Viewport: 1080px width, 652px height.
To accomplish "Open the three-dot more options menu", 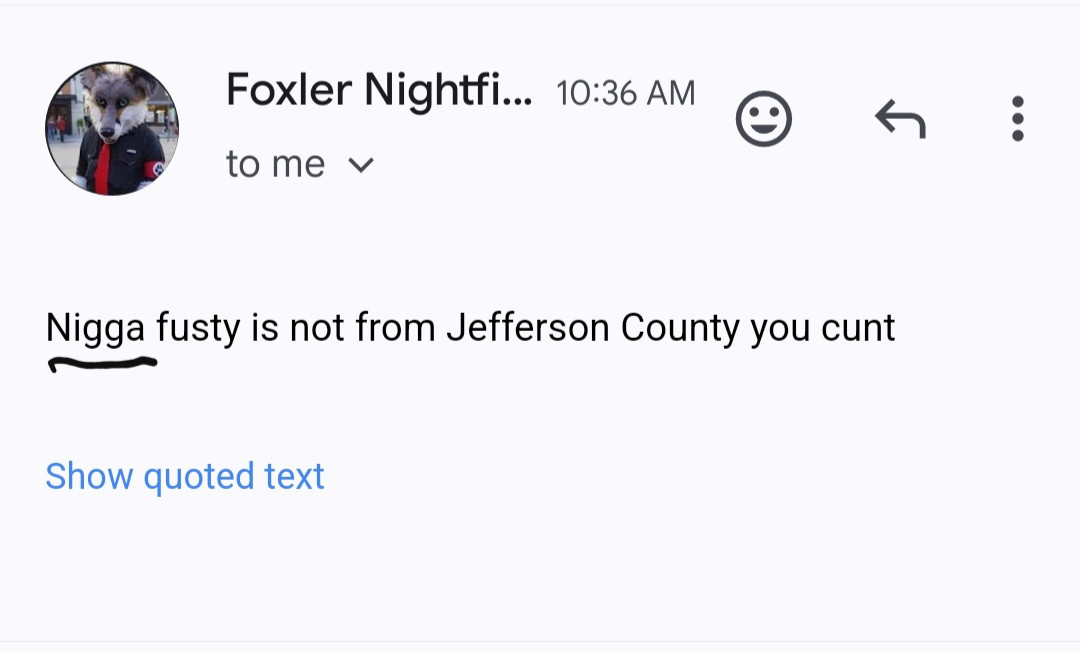I will pos(1017,118).
